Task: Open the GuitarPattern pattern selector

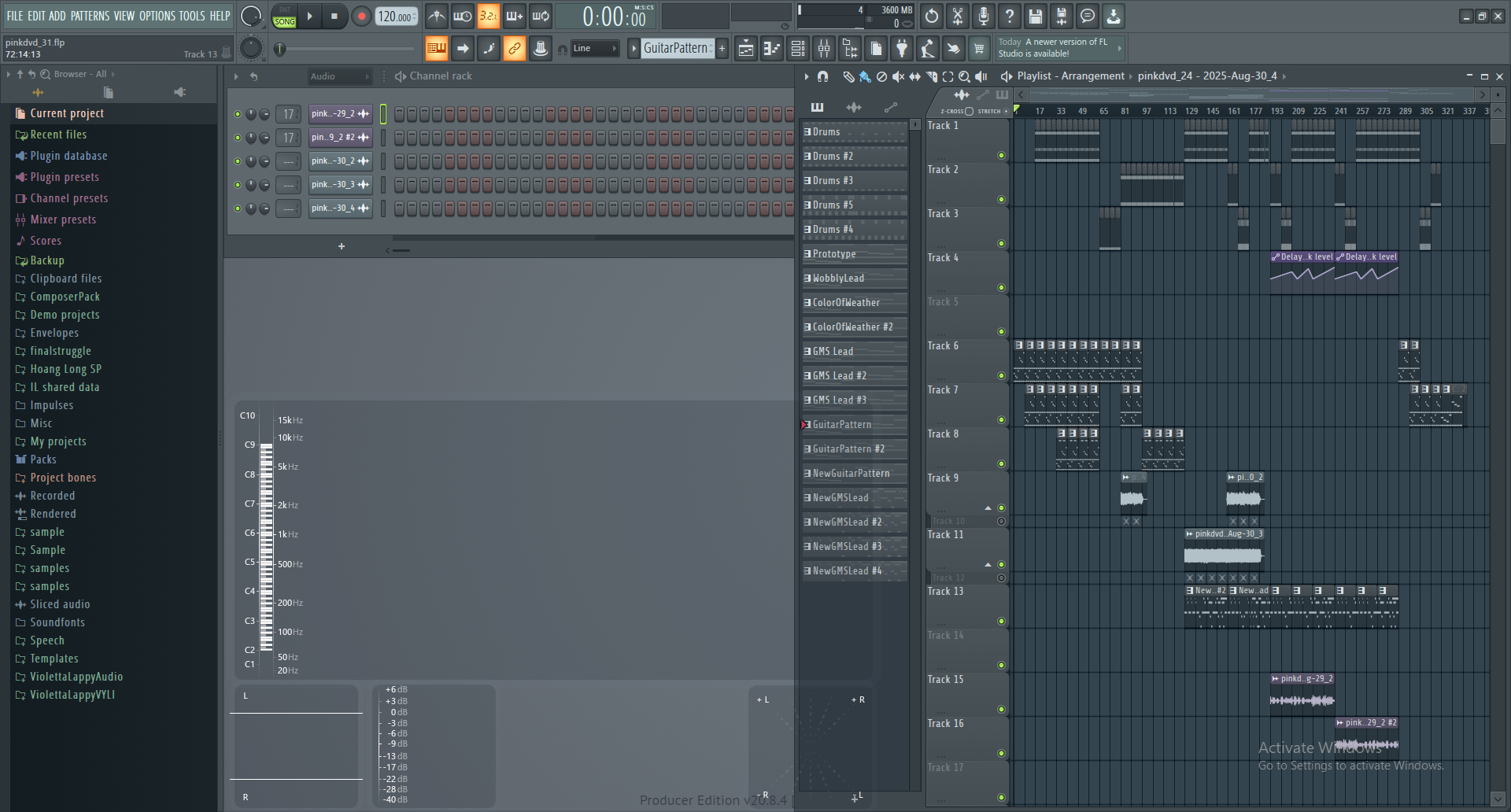Action: pyautogui.click(x=676, y=49)
